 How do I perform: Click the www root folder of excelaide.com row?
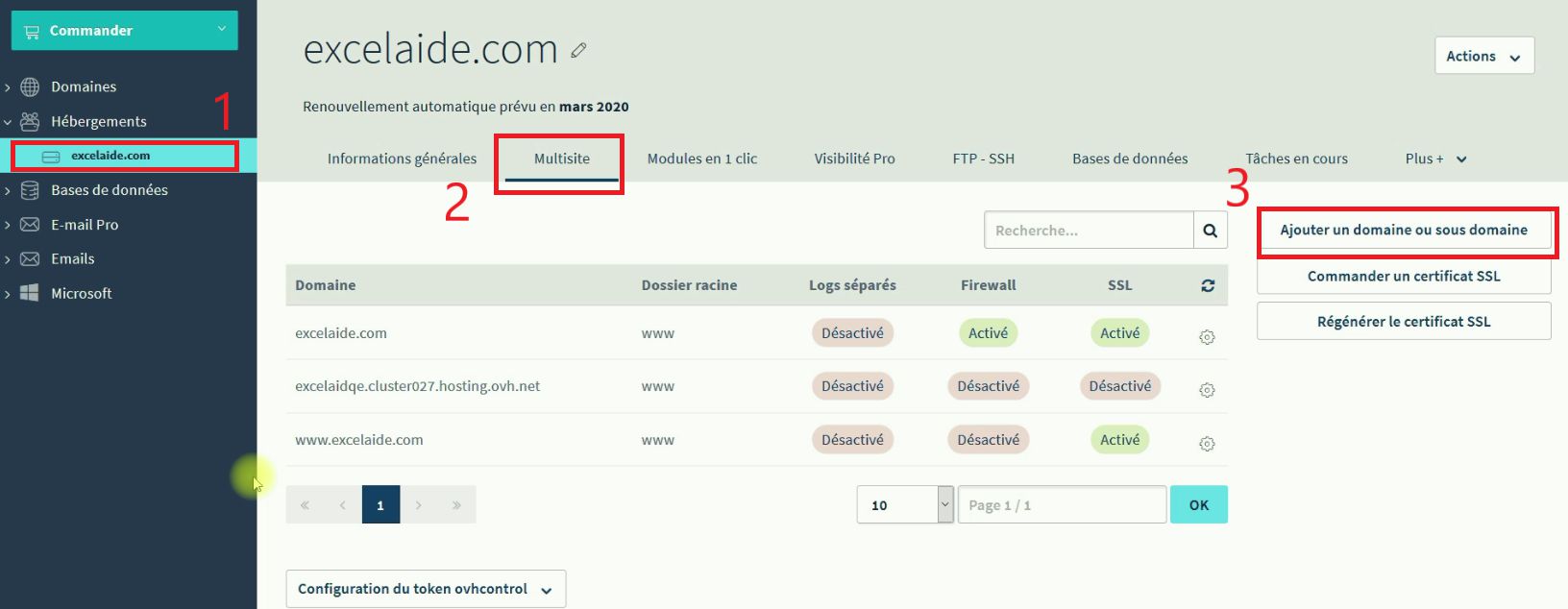click(658, 333)
